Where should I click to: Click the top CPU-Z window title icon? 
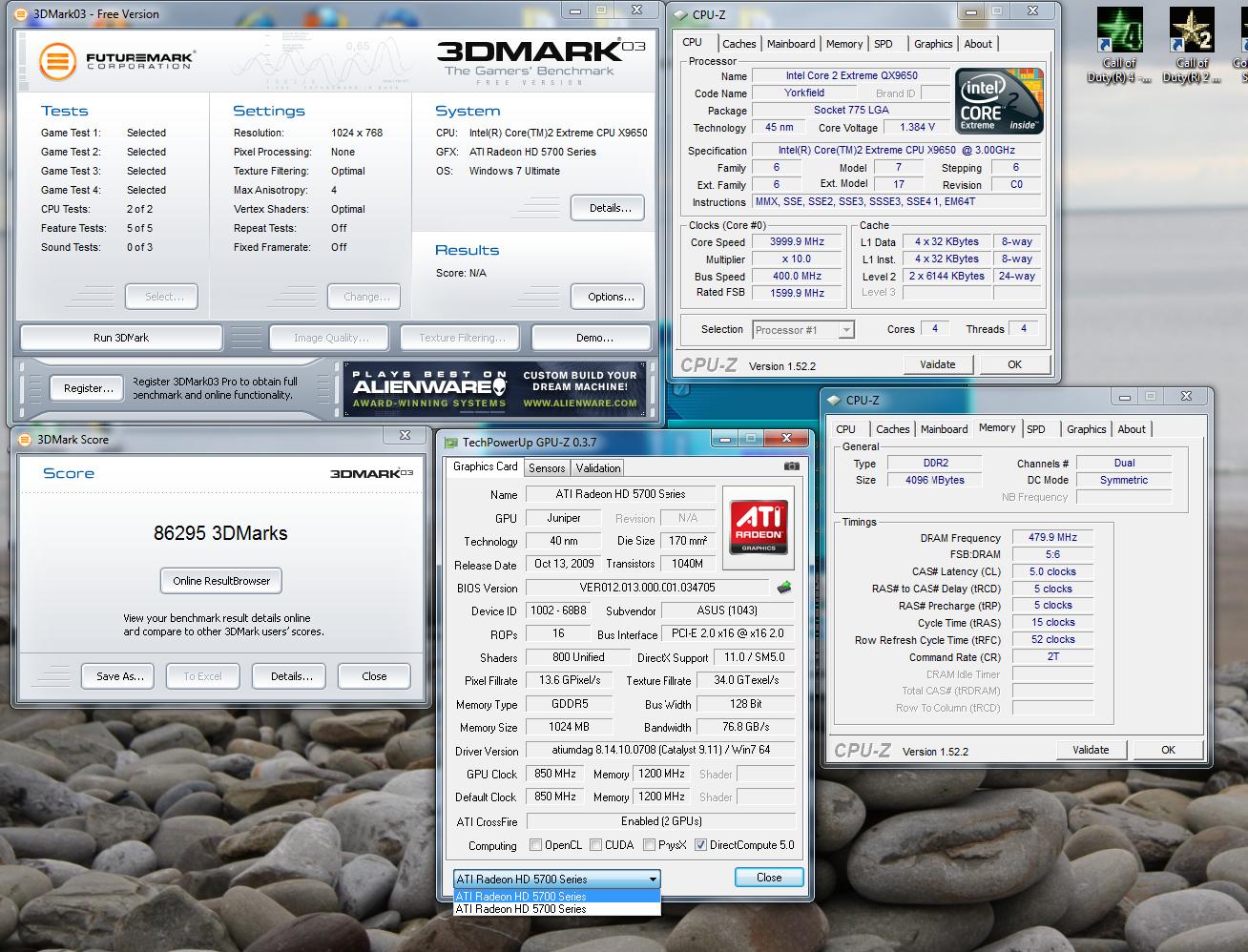(x=680, y=14)
